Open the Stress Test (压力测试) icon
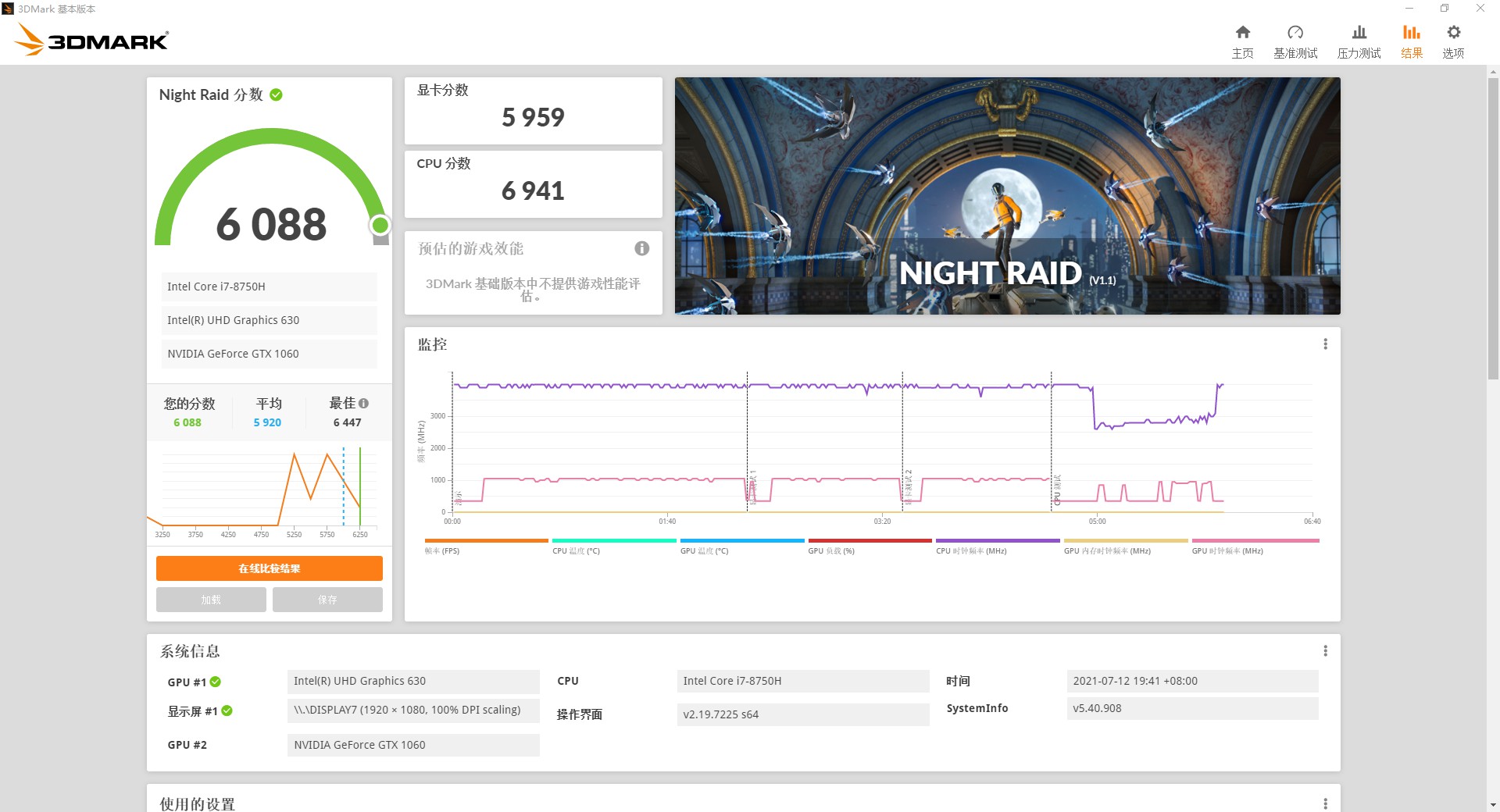The width and height of the screenshot is (1500, 812). (1359, 33)
